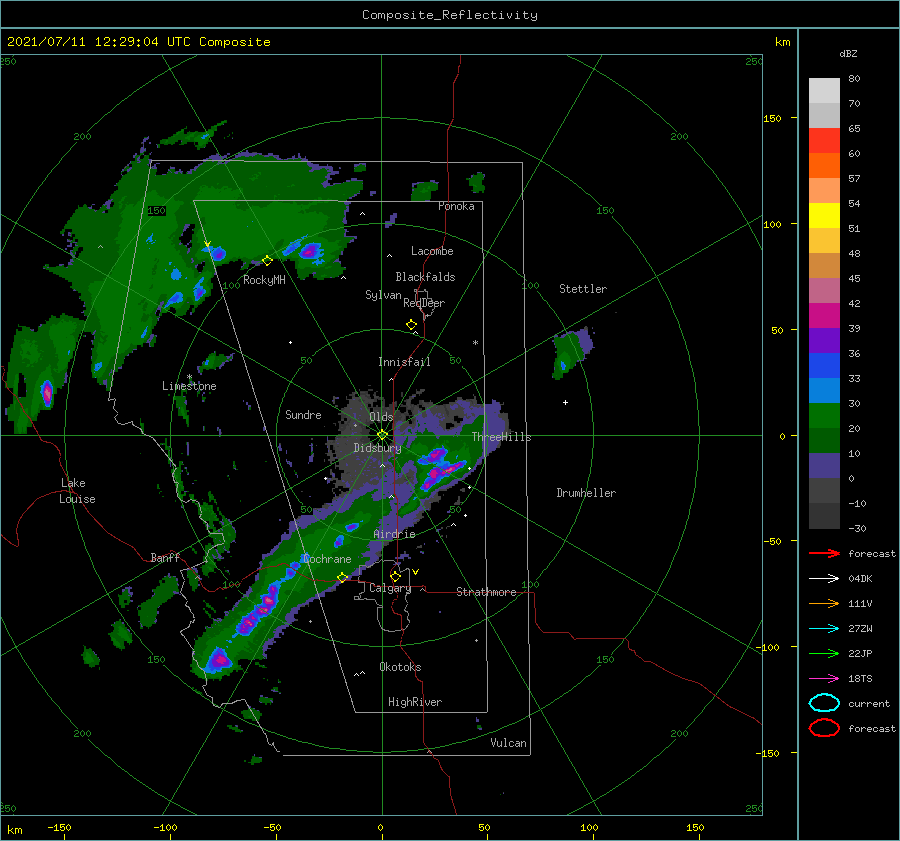Click the dBZ legend heading
This screenshot has width=900, height=841.
848,53
